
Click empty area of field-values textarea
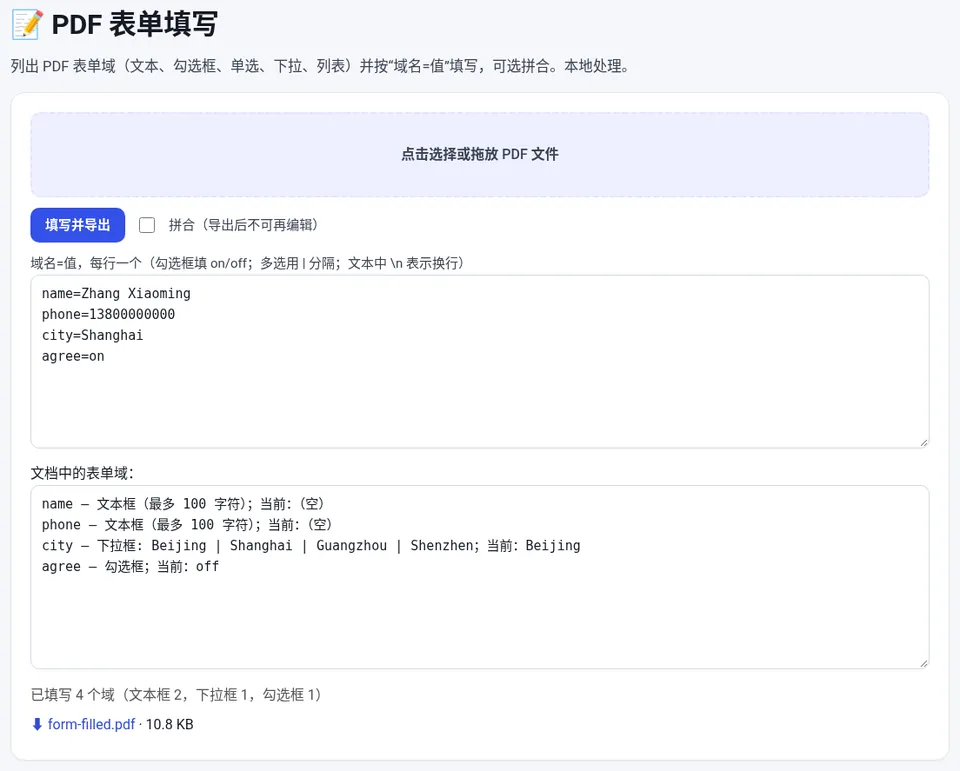[x=479, y=404]
